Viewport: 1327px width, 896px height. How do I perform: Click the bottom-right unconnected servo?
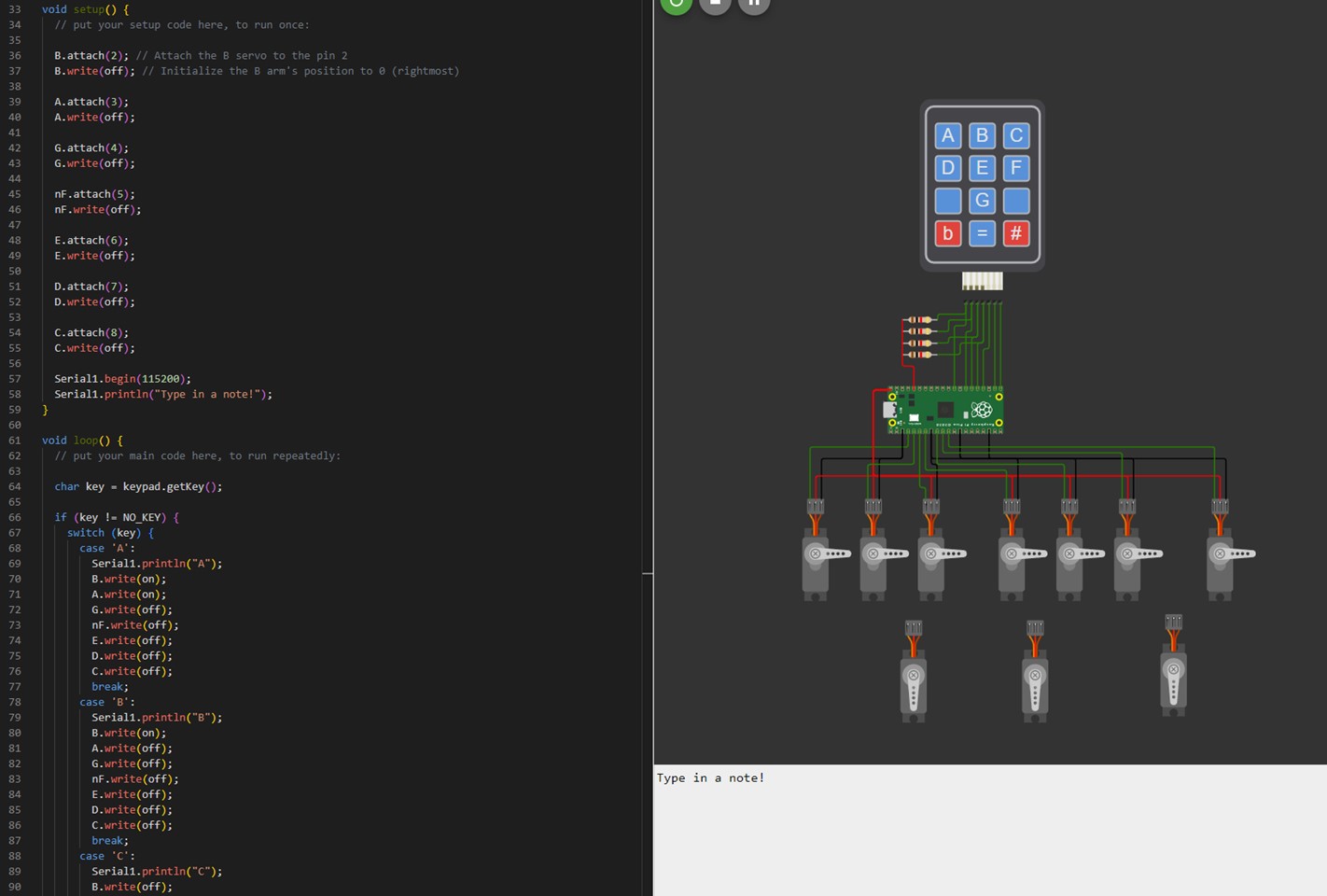[x=1173, y=677]
